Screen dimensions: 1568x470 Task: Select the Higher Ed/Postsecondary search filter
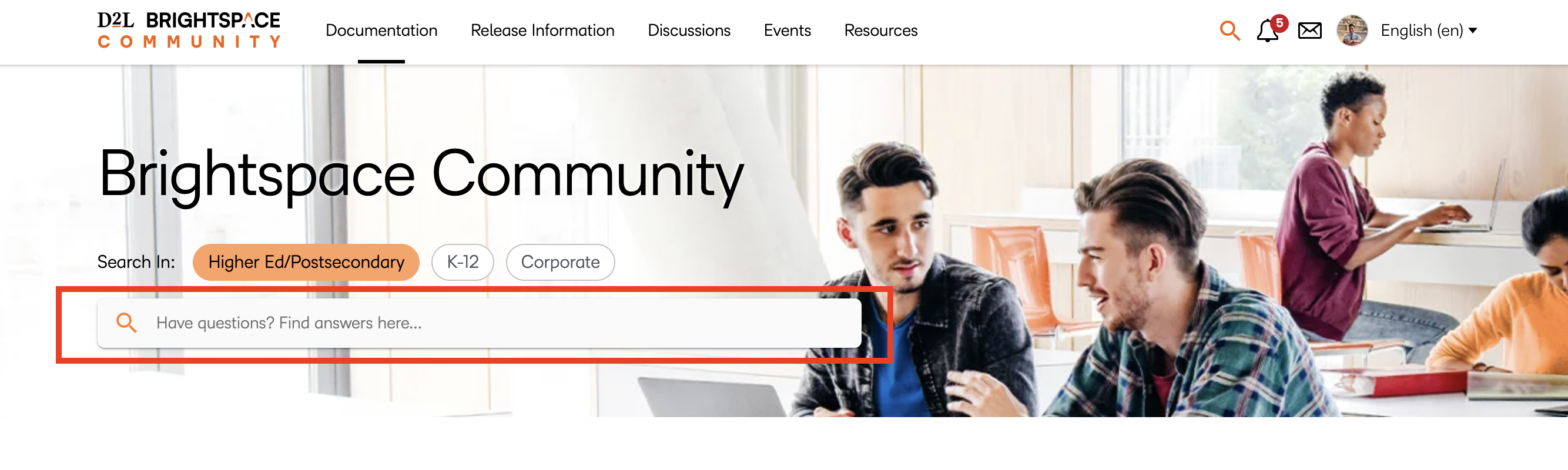(x=306, y=263)
